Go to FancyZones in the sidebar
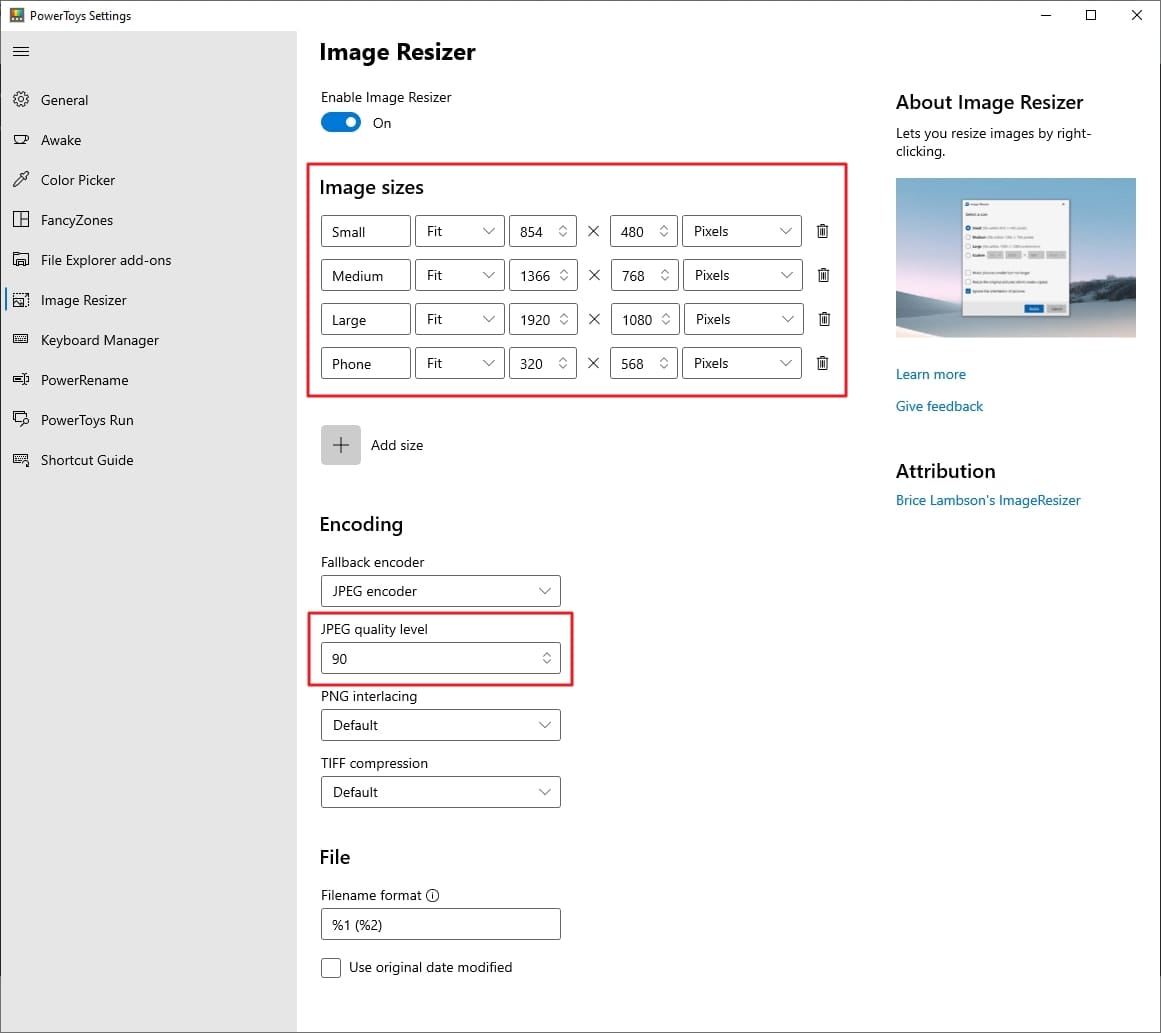 tap(77, 220)
